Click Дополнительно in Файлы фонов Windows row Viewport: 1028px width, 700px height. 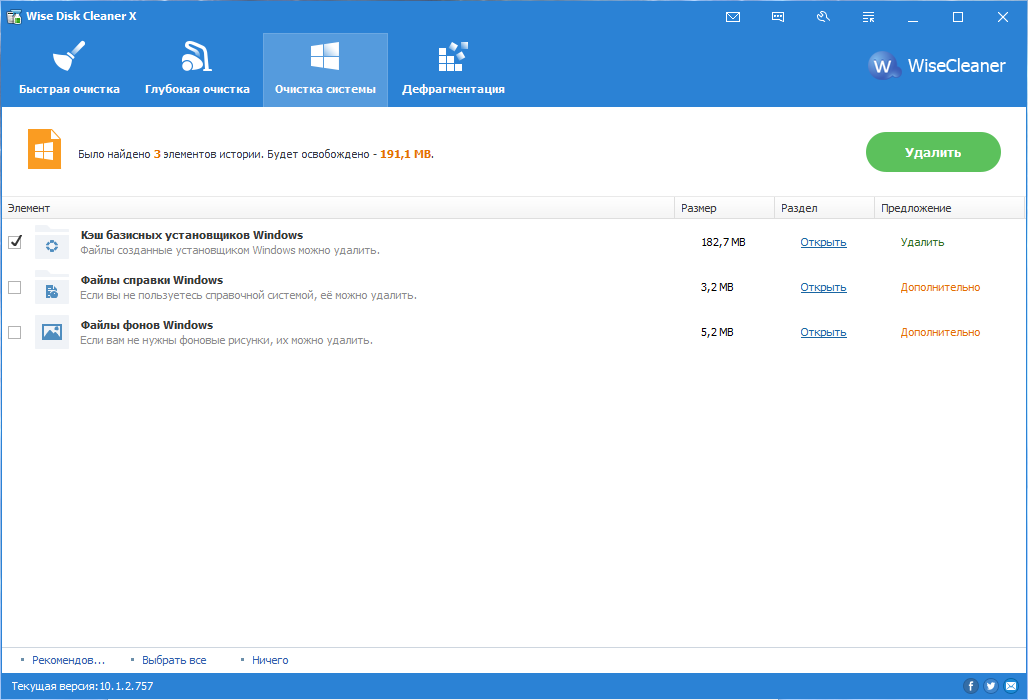[940, 332]
